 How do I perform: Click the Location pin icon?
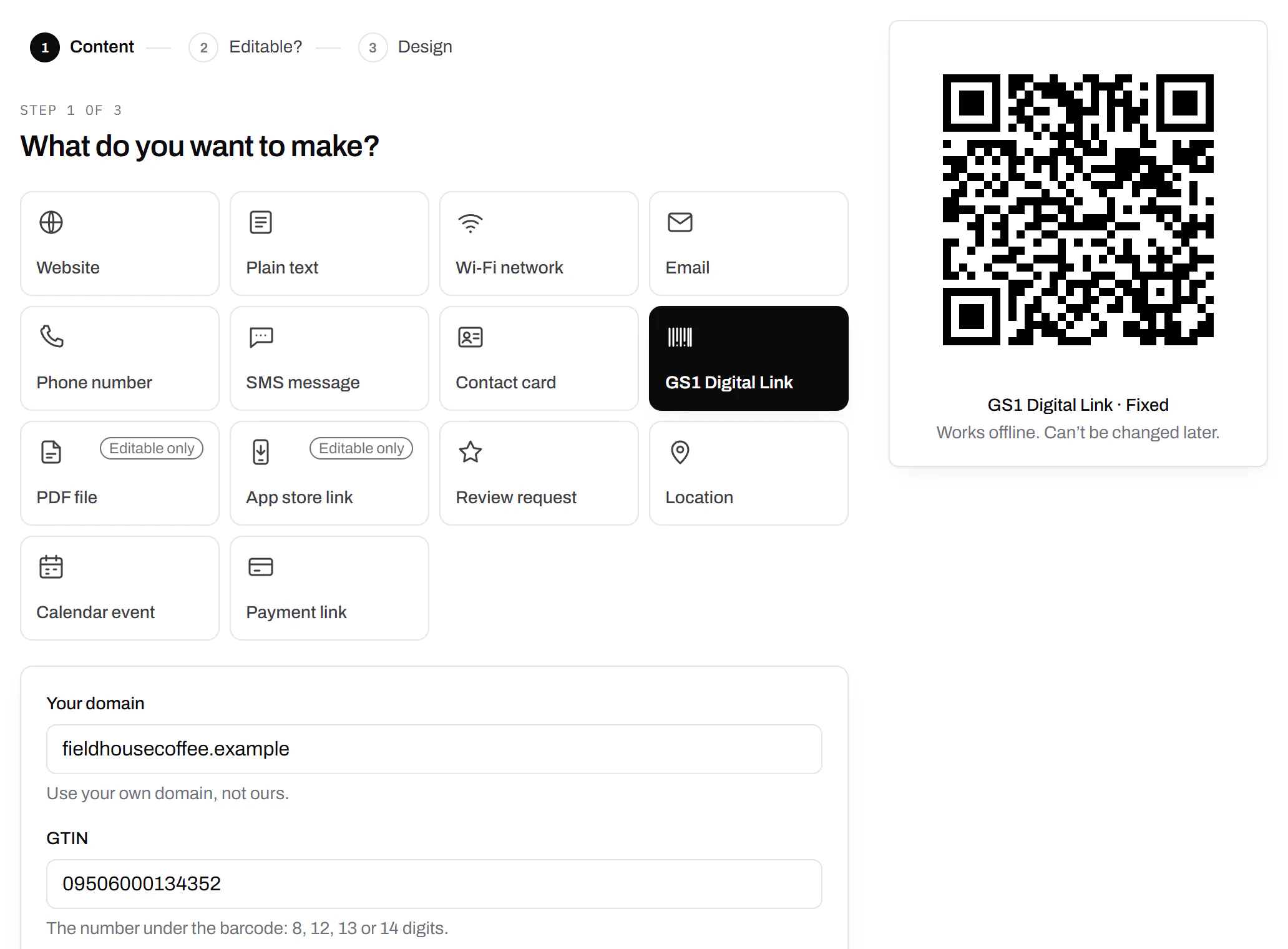point(680,452)
